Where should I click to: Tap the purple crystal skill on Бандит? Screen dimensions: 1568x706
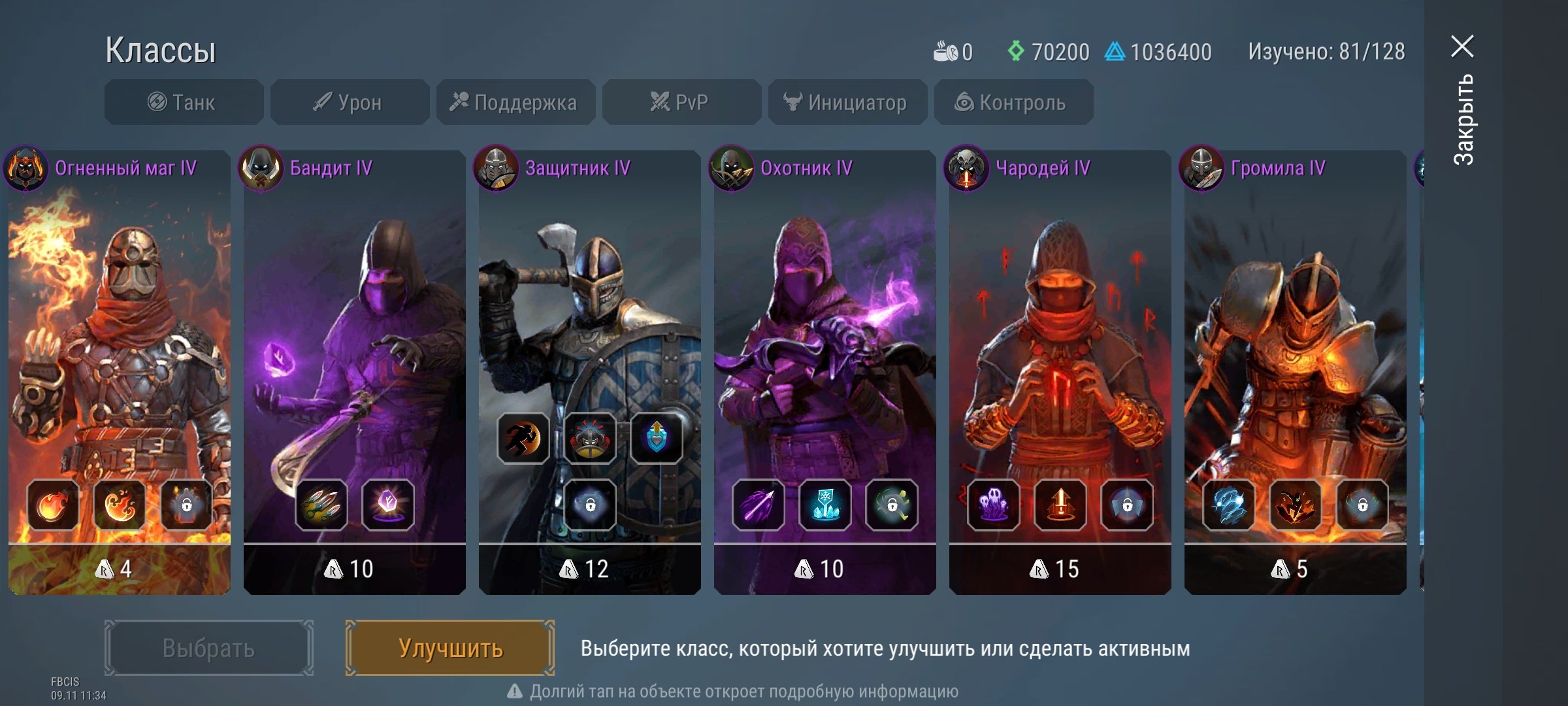coord(387,505)
